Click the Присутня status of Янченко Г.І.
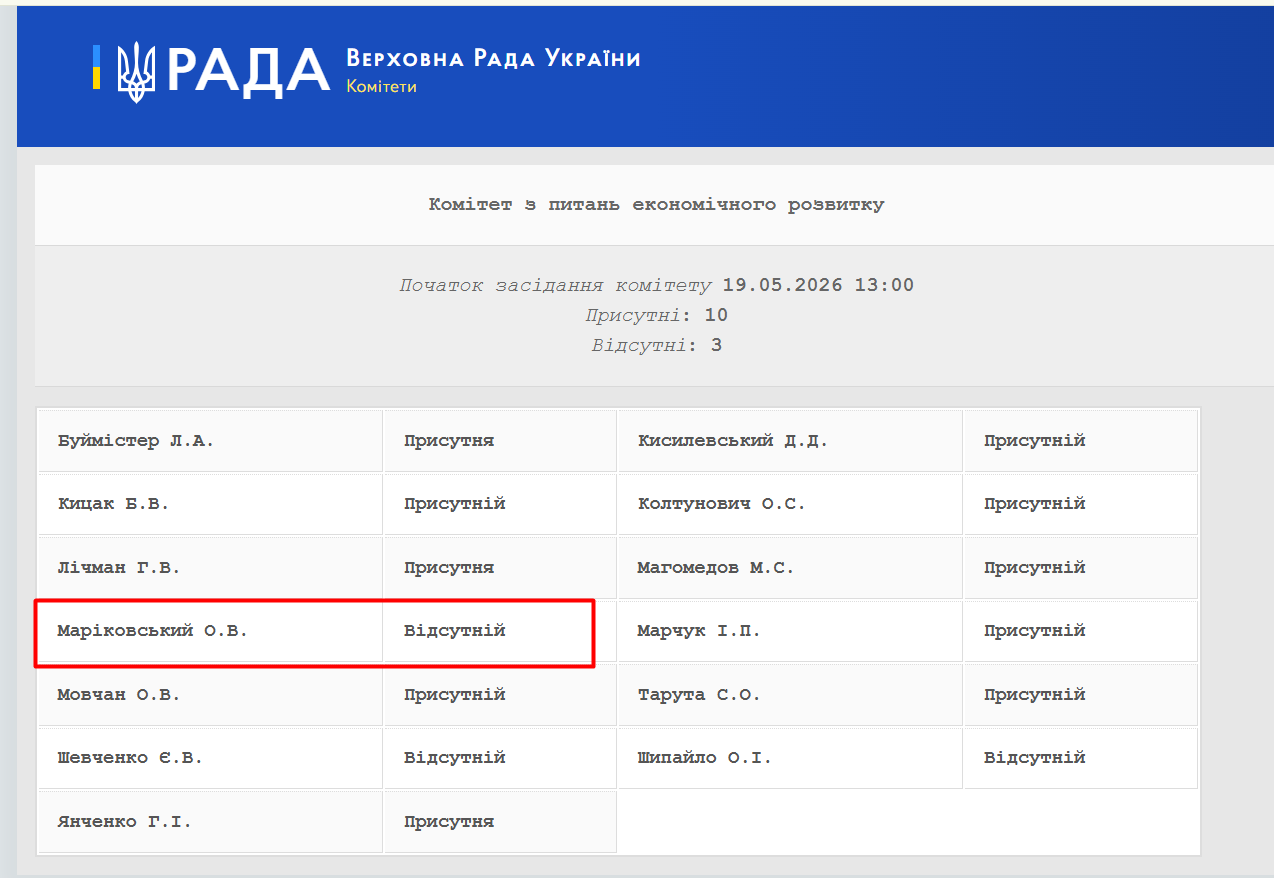The image size is (1274, 878). click(449, 822)
